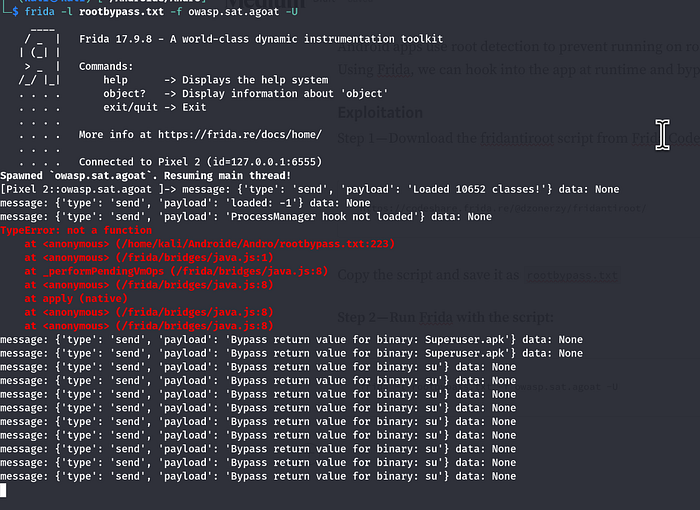Viewport: 700px width, 510px height.
Task: Click 'owasp.sat.agoat' package in command
Action: [x=233, y=11]
